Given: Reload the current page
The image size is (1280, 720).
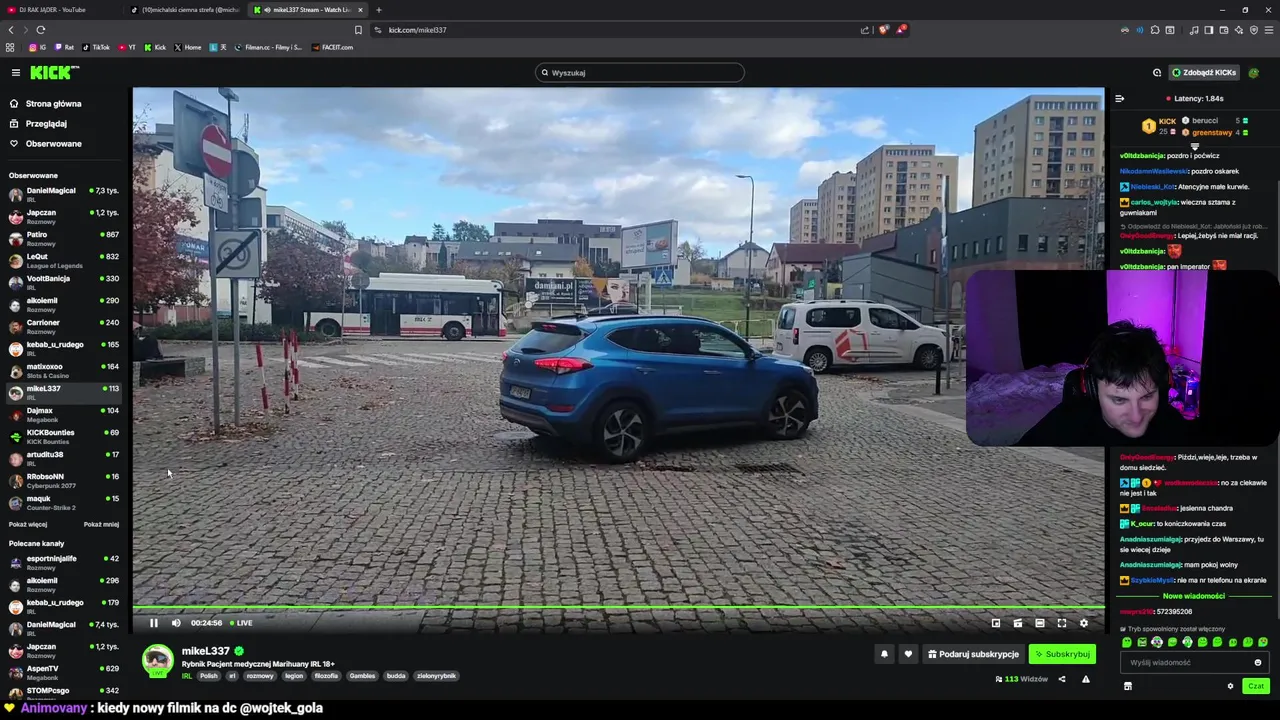Looking at the screenshot, I should pyautogui.click(x=40, y=30).
